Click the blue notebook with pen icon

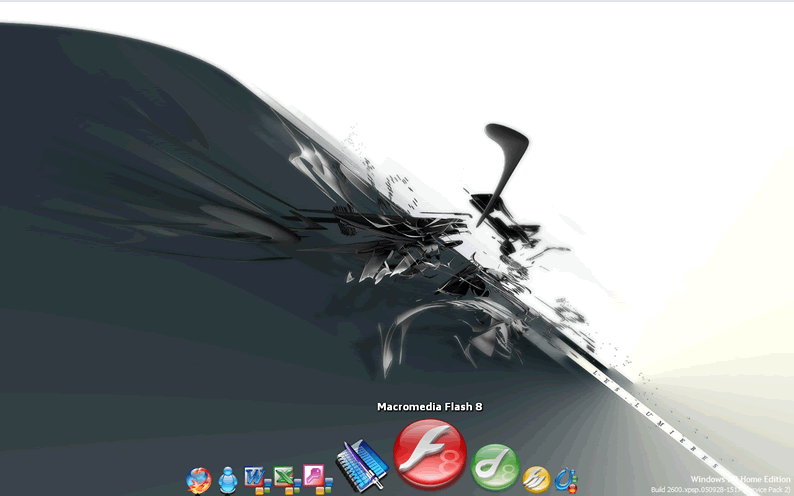tap(360, 465)
